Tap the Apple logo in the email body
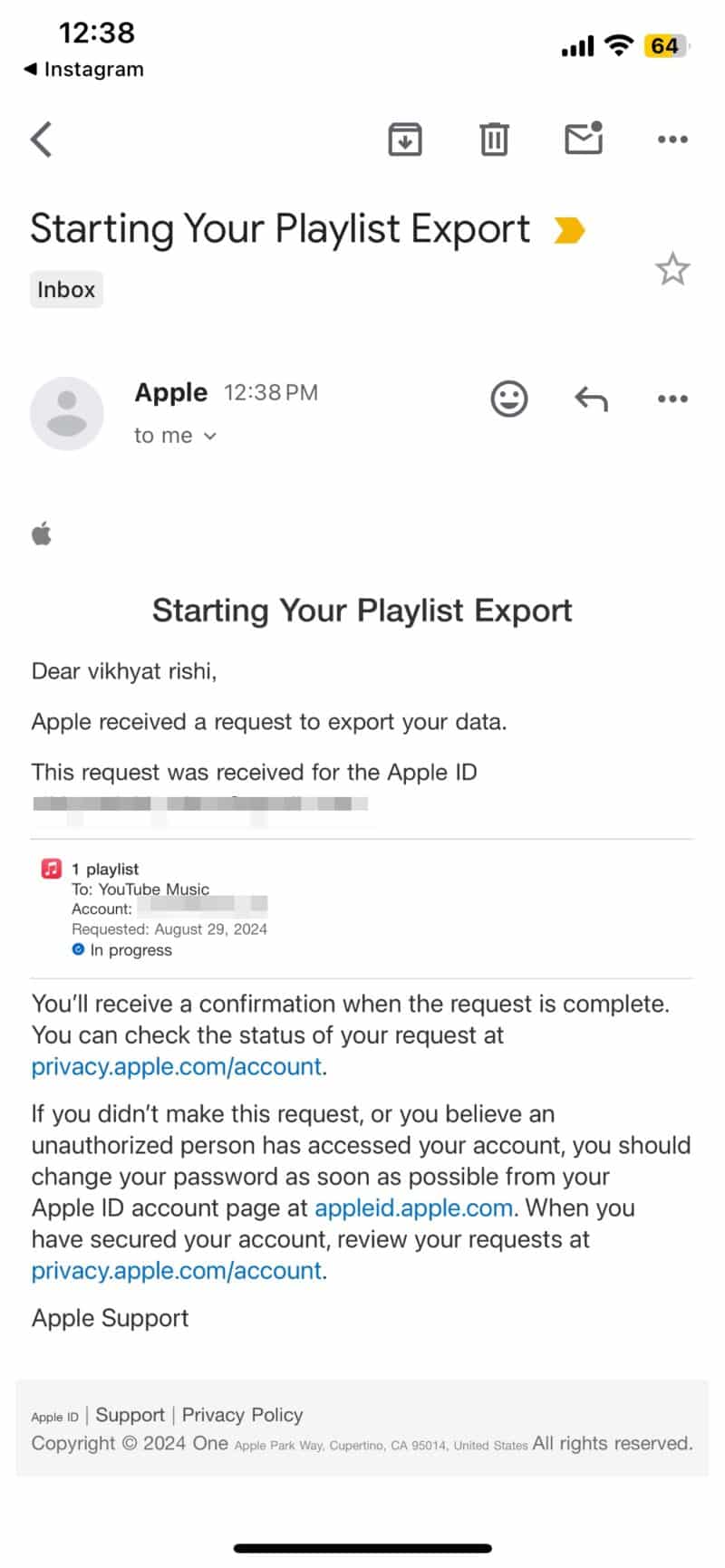Screen dimensions: 725x1568 [x=43, y=533]
